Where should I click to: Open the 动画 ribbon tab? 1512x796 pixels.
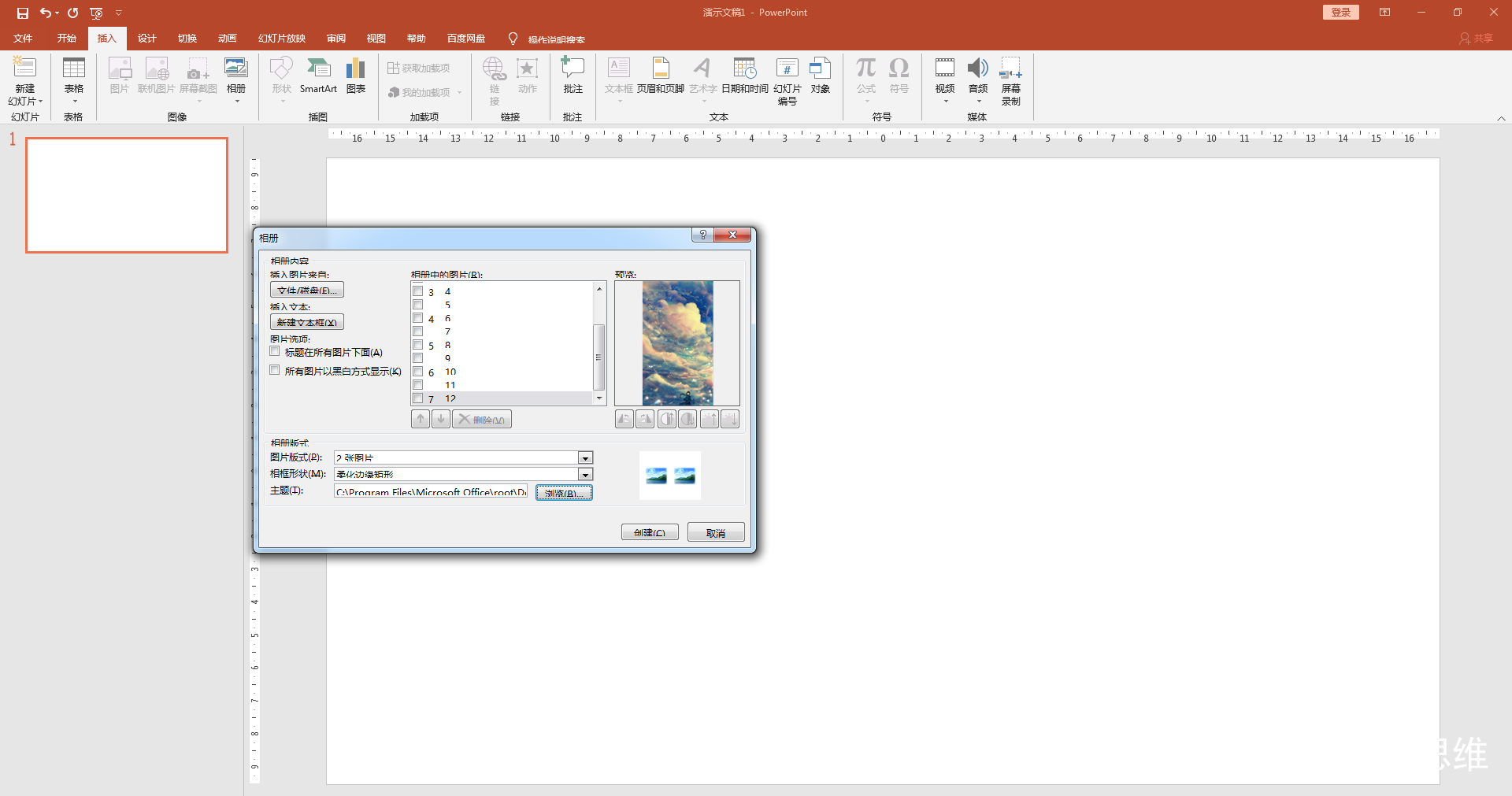coord(228,39)
